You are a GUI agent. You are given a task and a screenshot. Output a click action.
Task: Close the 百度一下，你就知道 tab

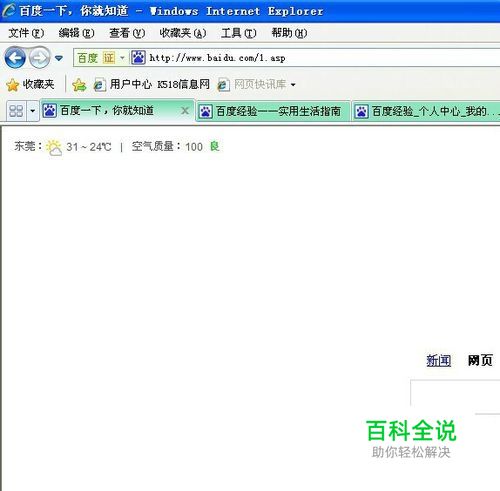[185, 111]
